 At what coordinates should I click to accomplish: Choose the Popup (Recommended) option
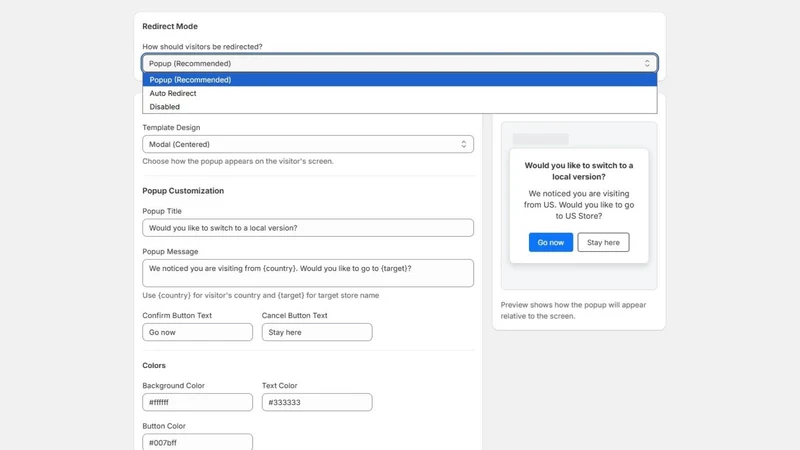click(x=399, y=80)
